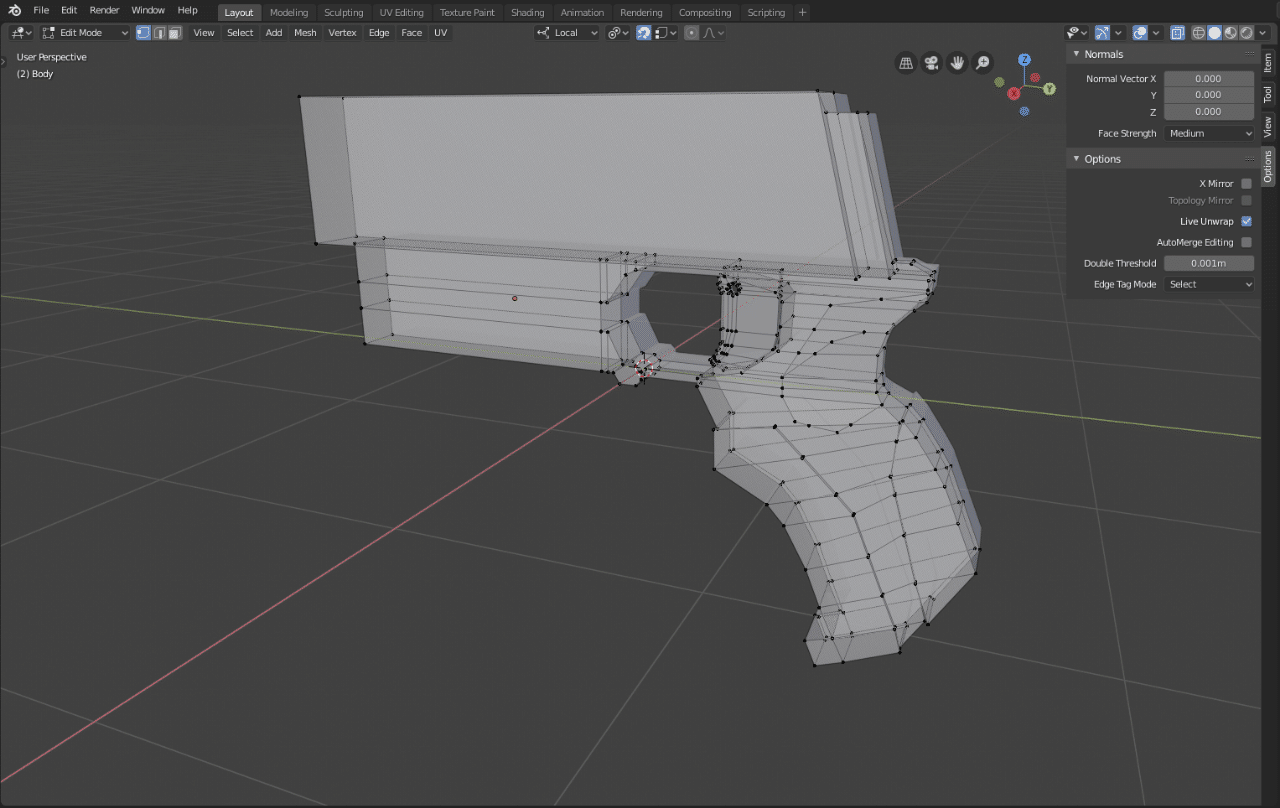Switch to the Modeling workspace tab
1280x808 pixels.
289,12
